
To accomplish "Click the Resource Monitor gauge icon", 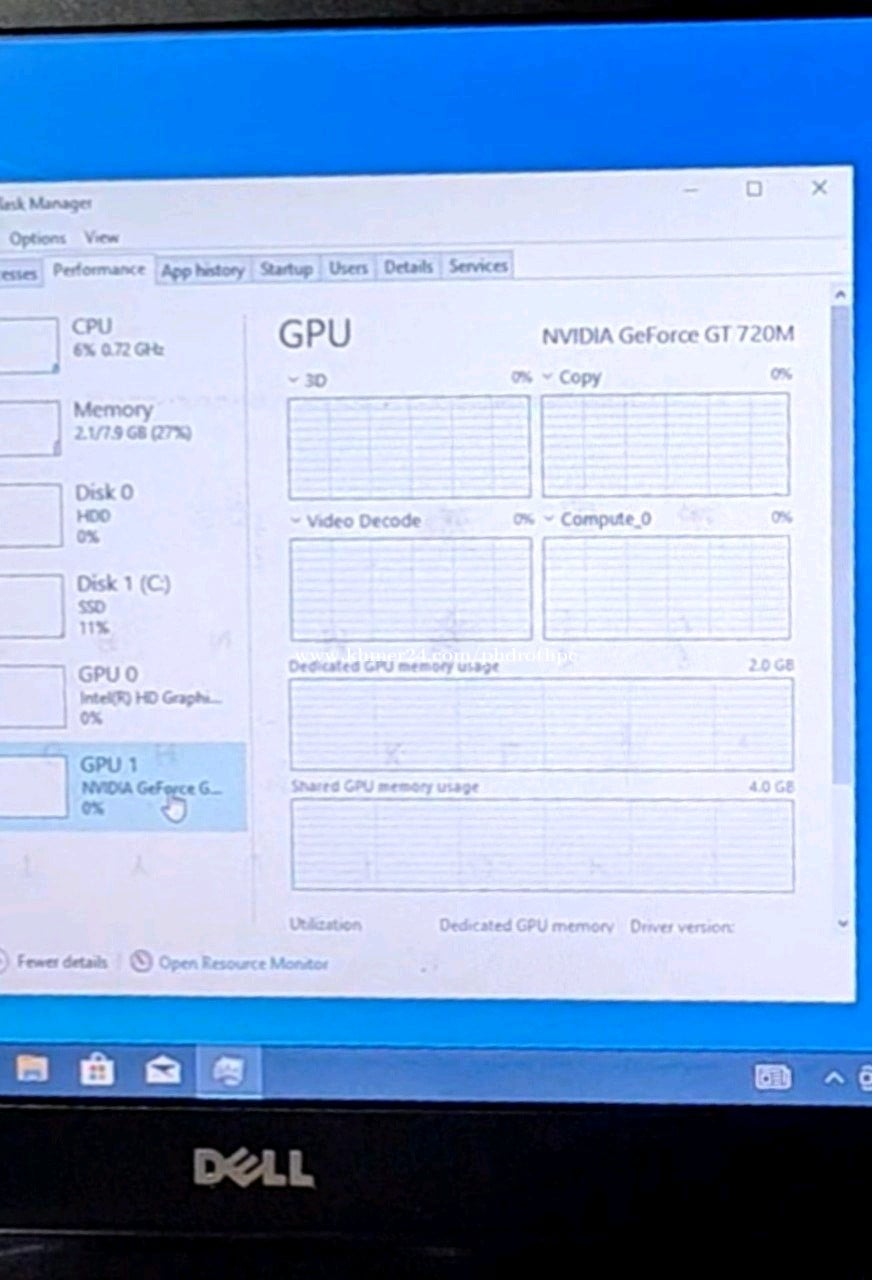I will click(141, 962).
